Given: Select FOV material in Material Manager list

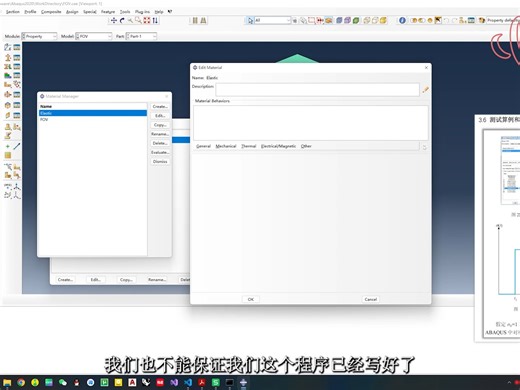Looking at the screenshot, I should [x=93, y=120].
